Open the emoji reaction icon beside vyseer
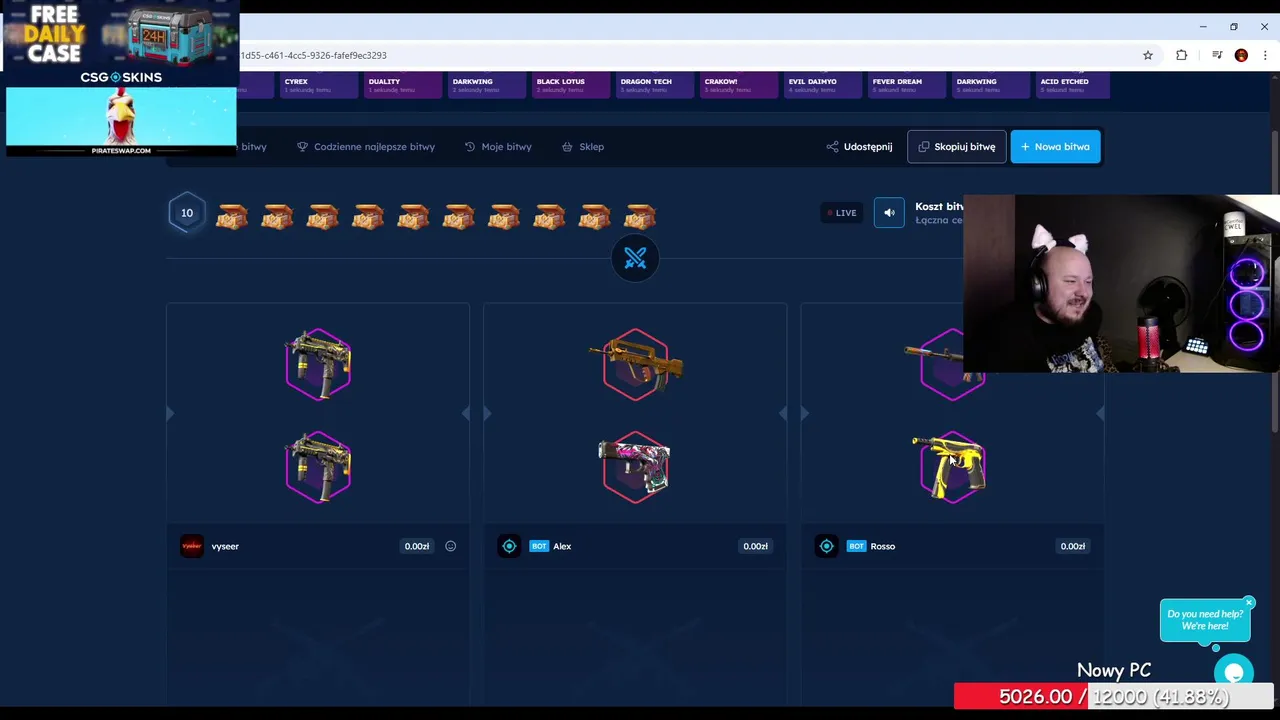Screen dimensions: 1280x720 tap(450, 546)
